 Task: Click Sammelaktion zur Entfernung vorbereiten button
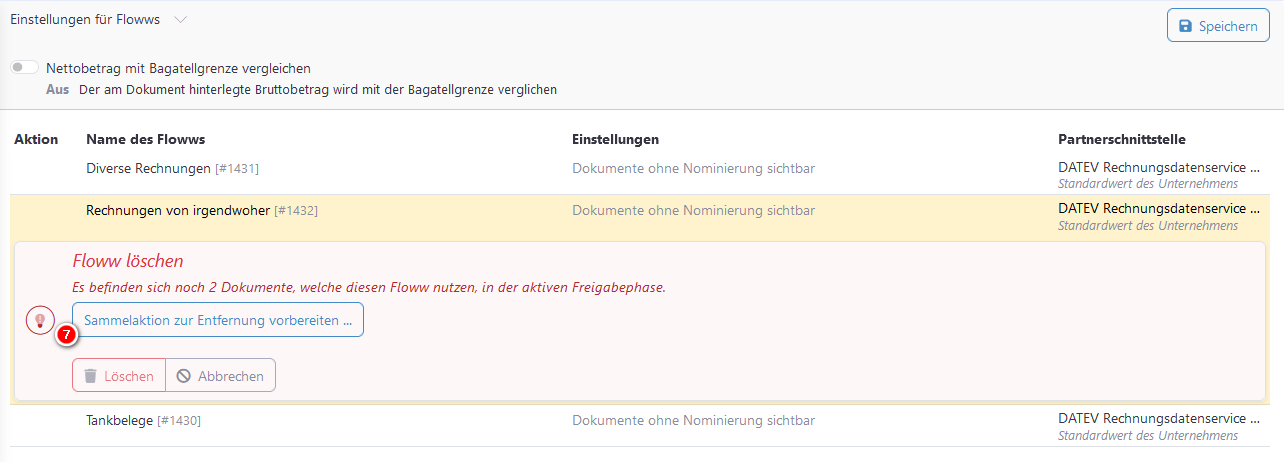(x=218, y=320)
